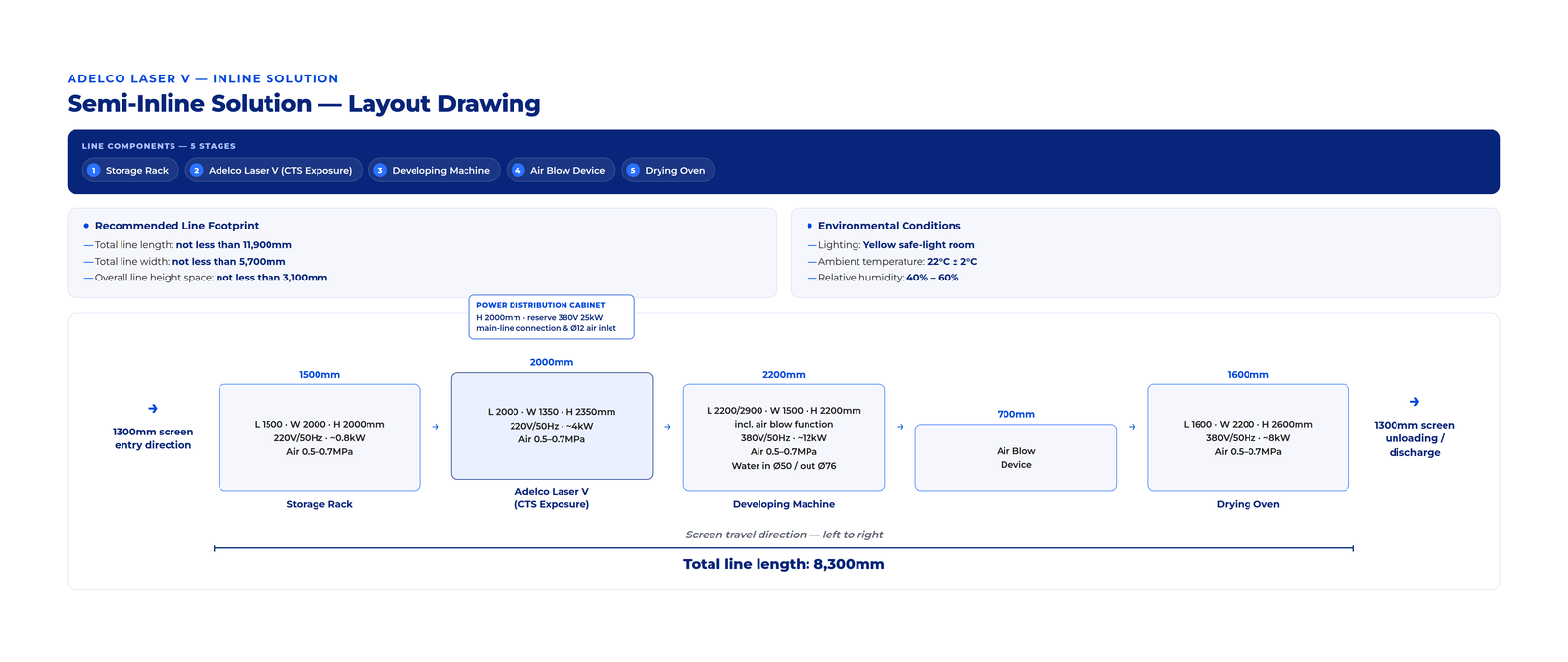1568x662 pixels.
Task: Click 'Water in Ø50 / out Ø76' line
Action: pos(784,466)
